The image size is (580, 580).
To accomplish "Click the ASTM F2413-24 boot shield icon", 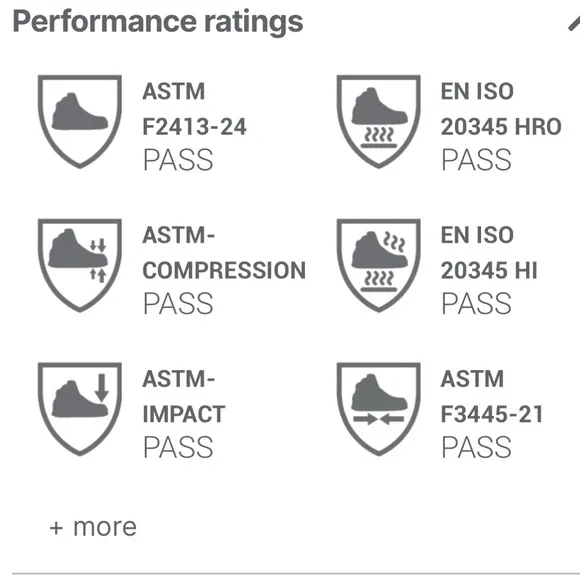I will pos(80,121).
